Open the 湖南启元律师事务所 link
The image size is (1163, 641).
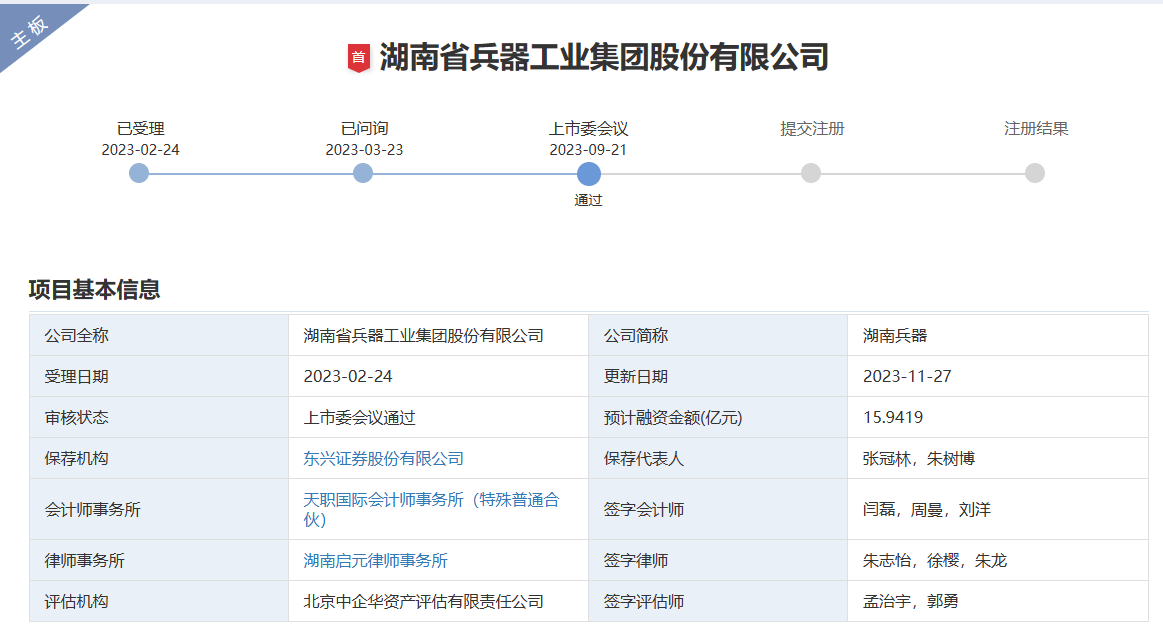coord(376,561)
